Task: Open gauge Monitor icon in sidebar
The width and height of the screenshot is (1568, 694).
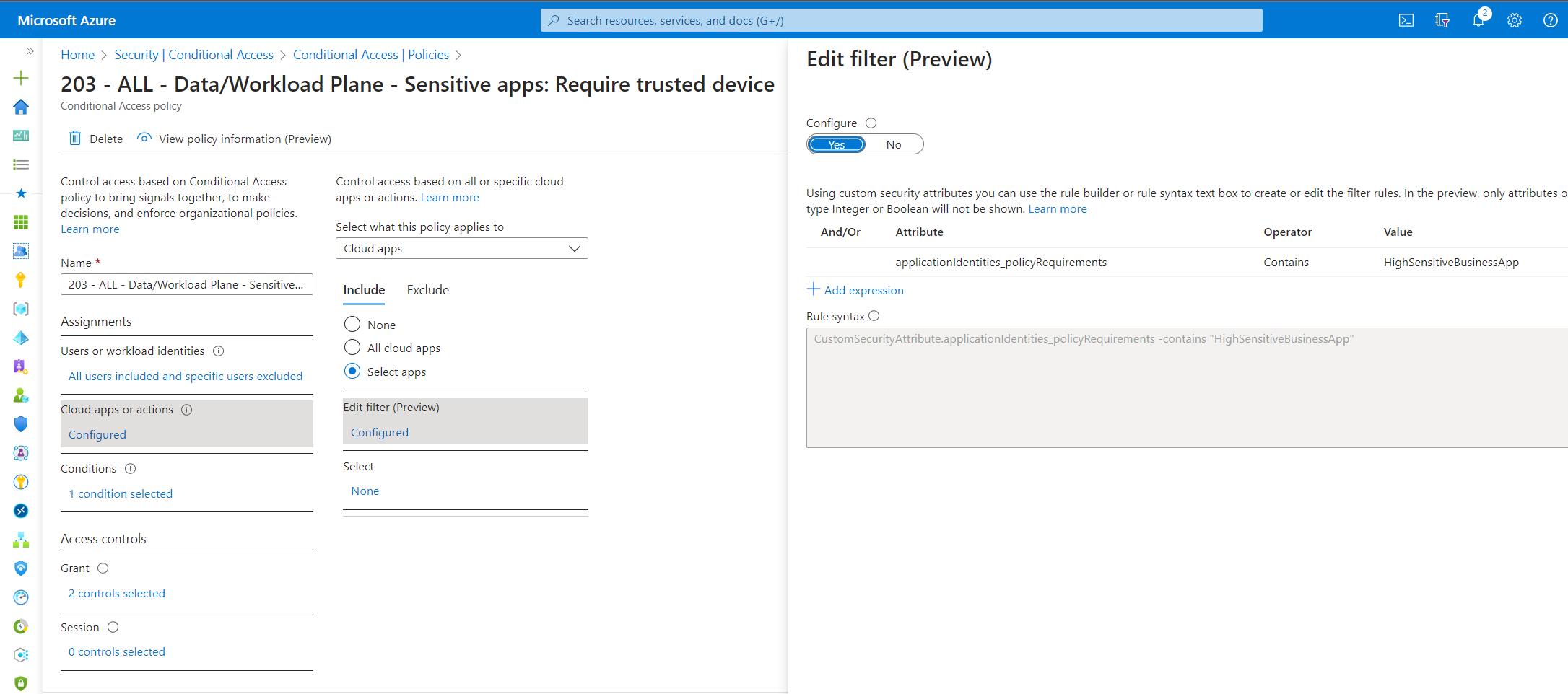Action: pos(21,597)
